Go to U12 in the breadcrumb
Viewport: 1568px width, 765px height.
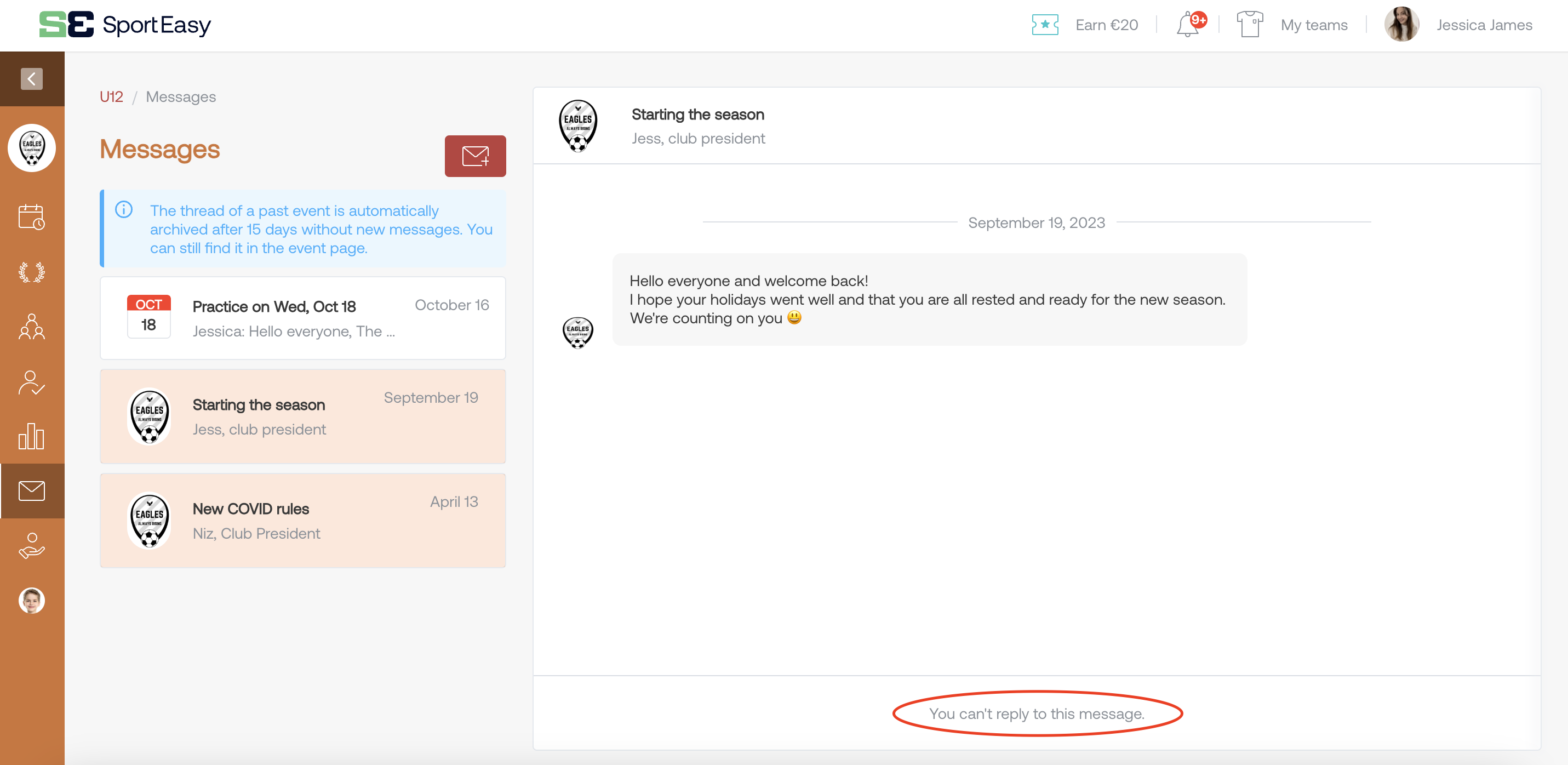(x=111, y=97)
